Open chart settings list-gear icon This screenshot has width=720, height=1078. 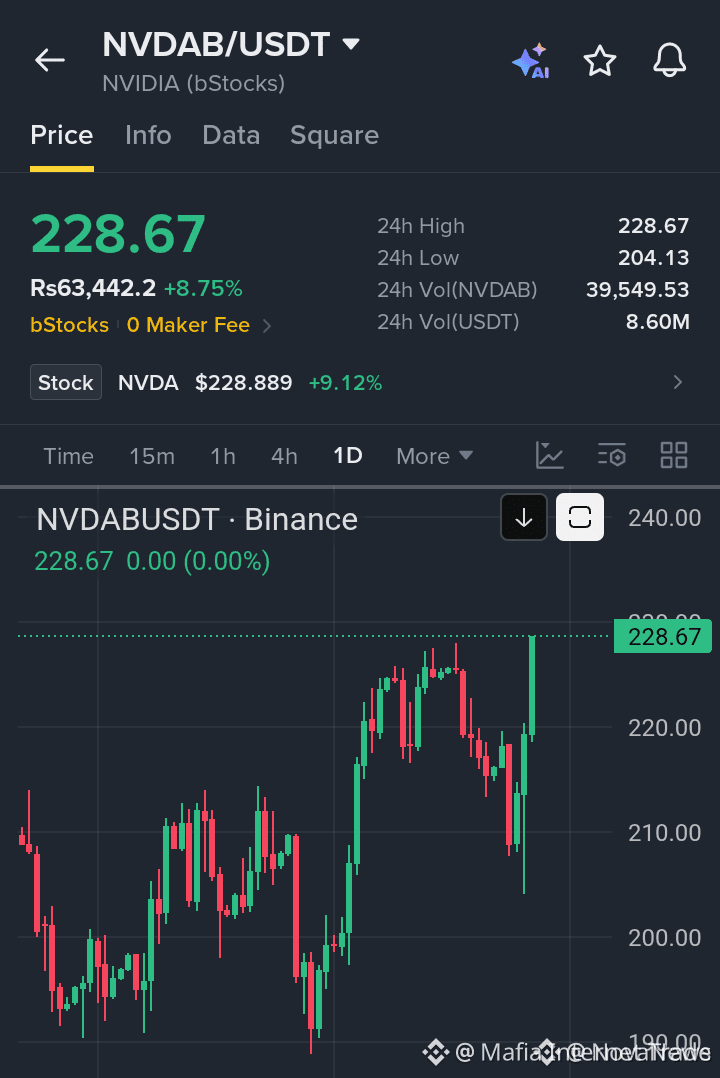611,455
